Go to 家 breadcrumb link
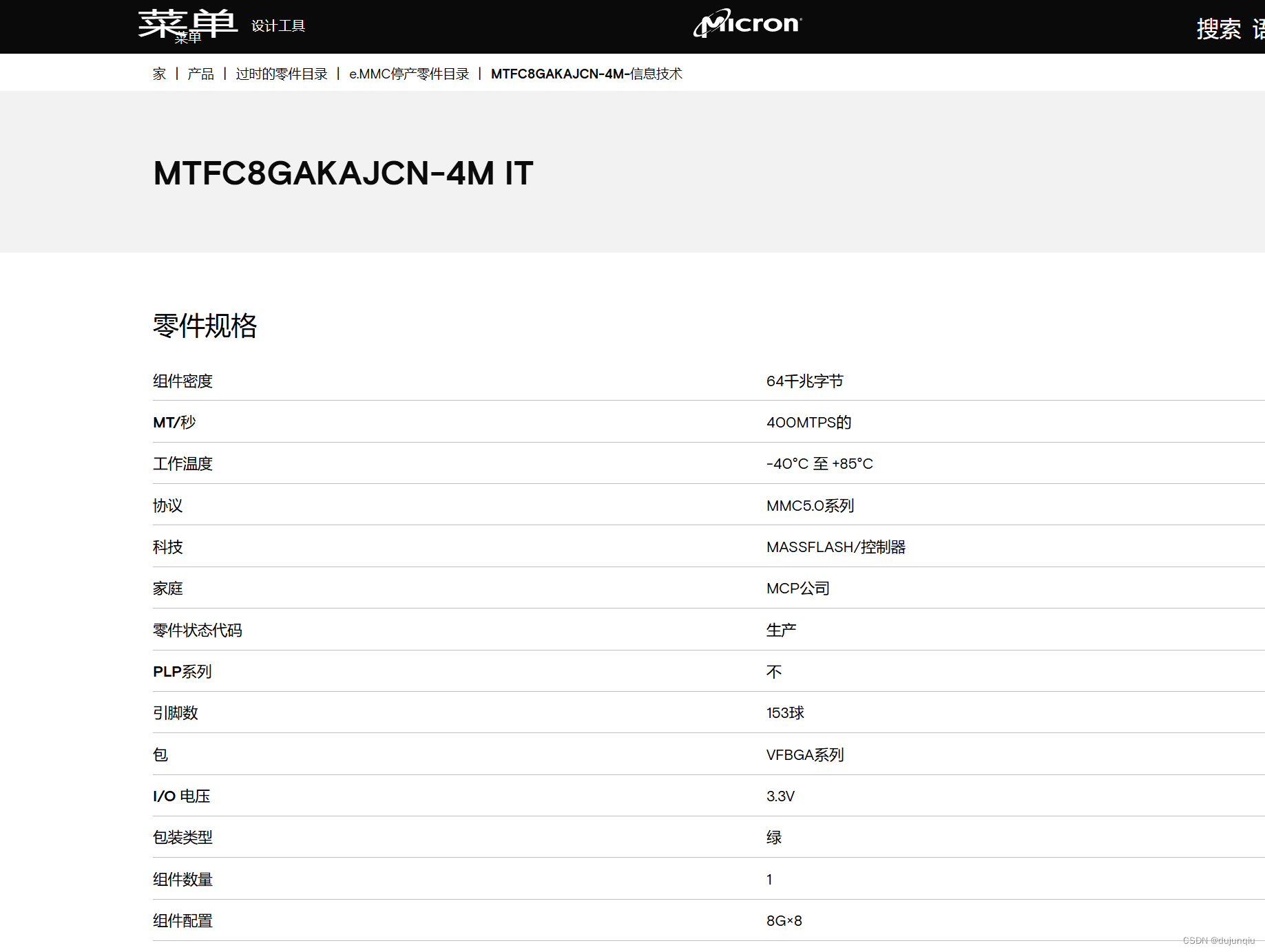 159,74
